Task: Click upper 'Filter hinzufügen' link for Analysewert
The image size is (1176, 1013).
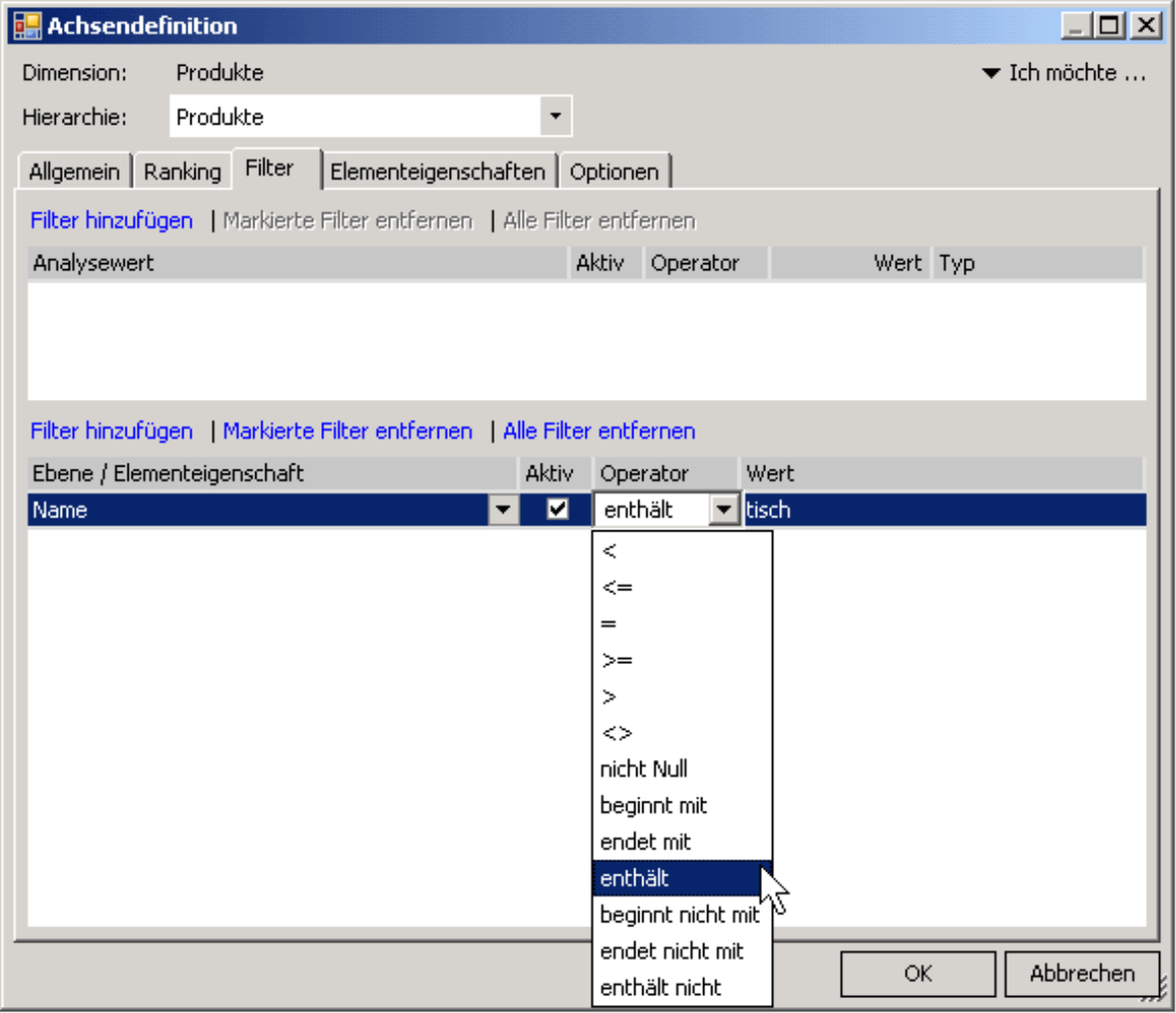Action: [112, 220]
